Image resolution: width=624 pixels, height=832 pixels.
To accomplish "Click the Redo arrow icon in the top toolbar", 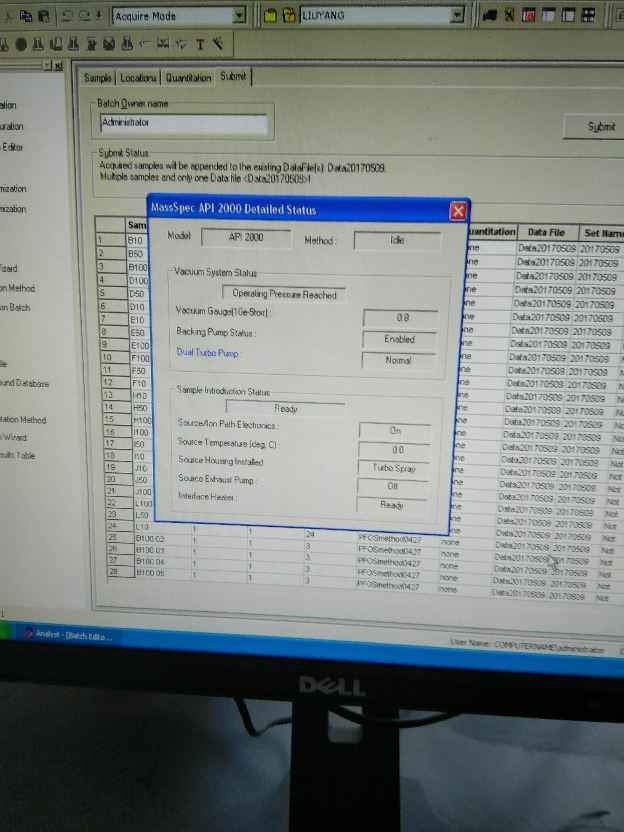I will pyautogui.click(x=85, y=16).
